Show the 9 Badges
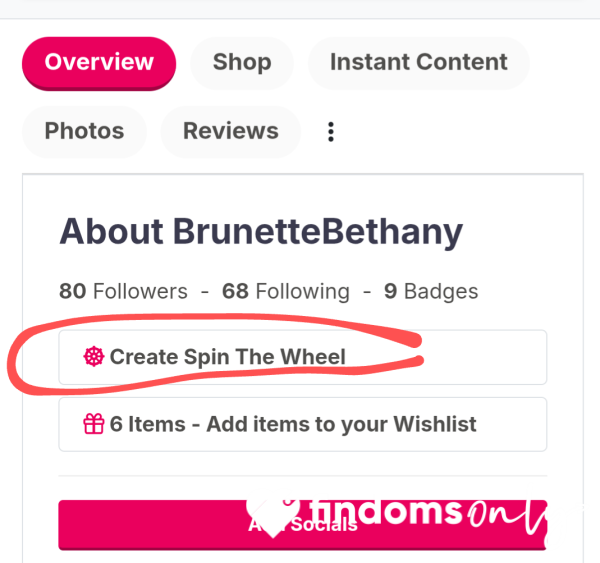The width and height of the screenshot is (600, 563). [431, 291]
